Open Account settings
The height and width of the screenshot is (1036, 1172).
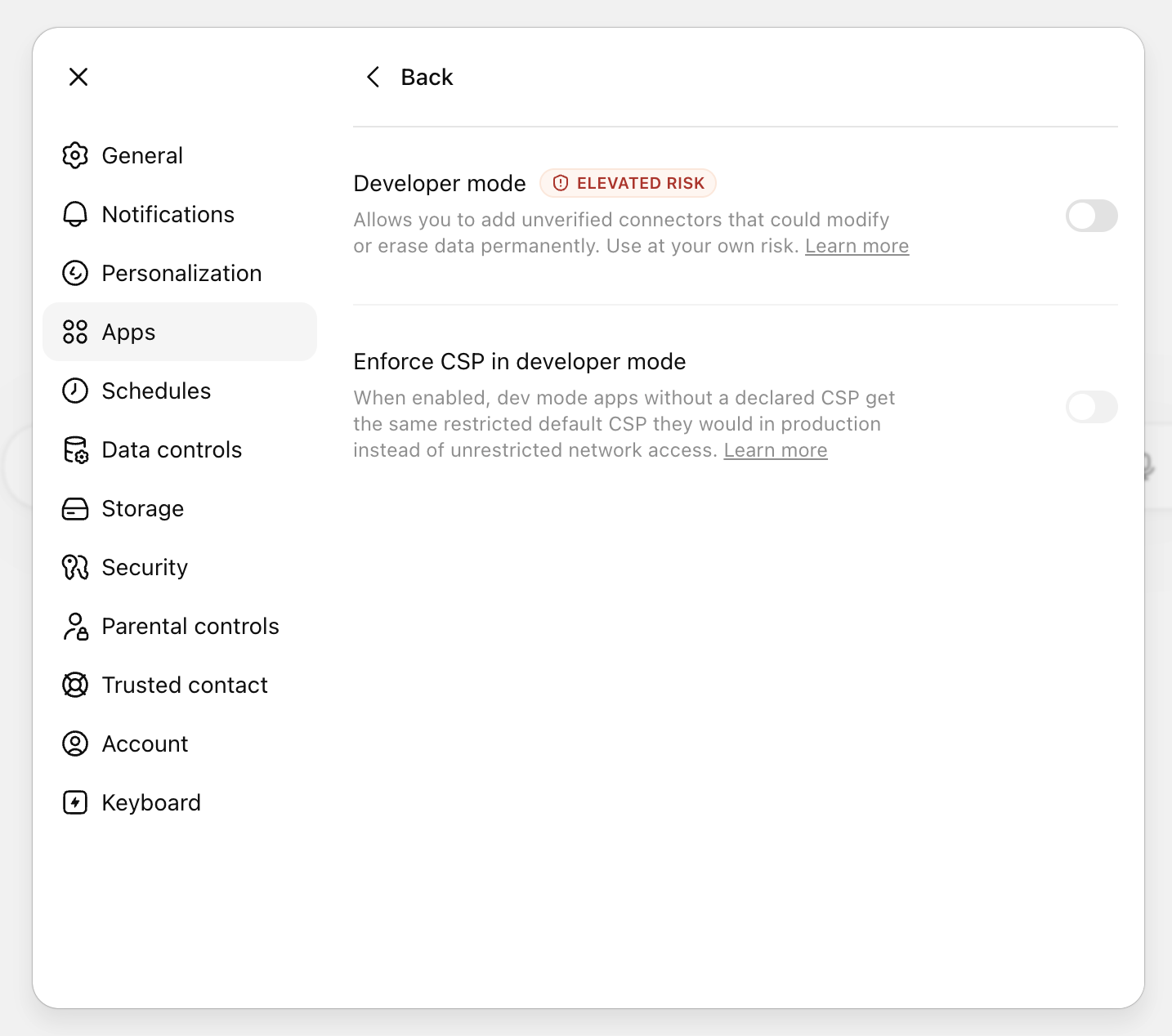pyautogui.click(x=180, y=744)
